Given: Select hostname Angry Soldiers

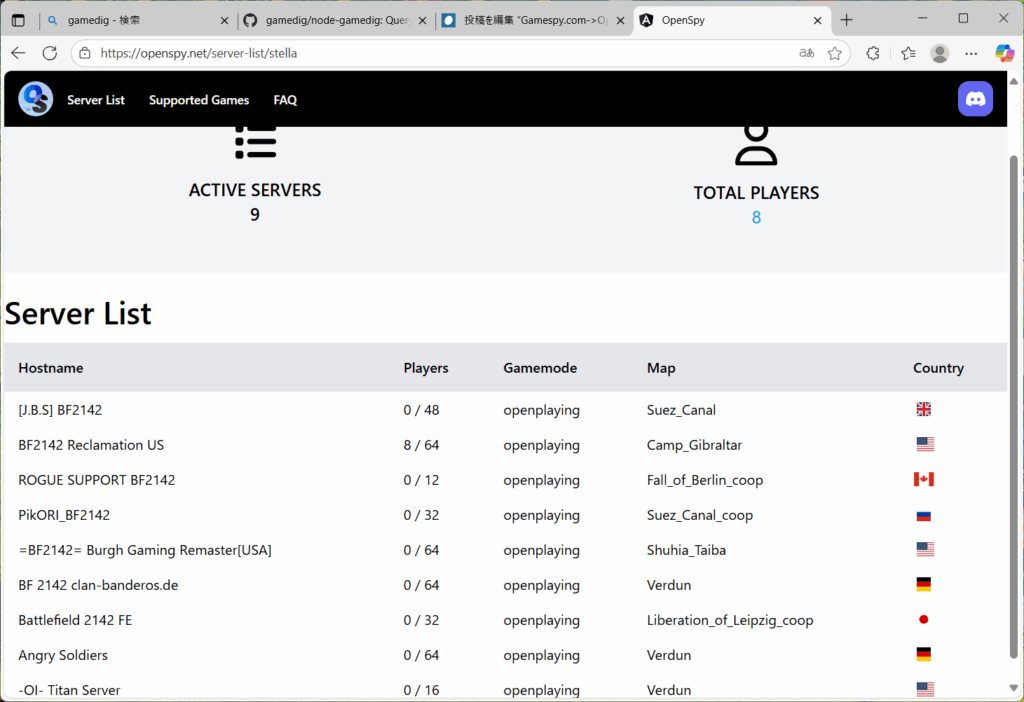Looking at the screenshot, I should (63, 655).
